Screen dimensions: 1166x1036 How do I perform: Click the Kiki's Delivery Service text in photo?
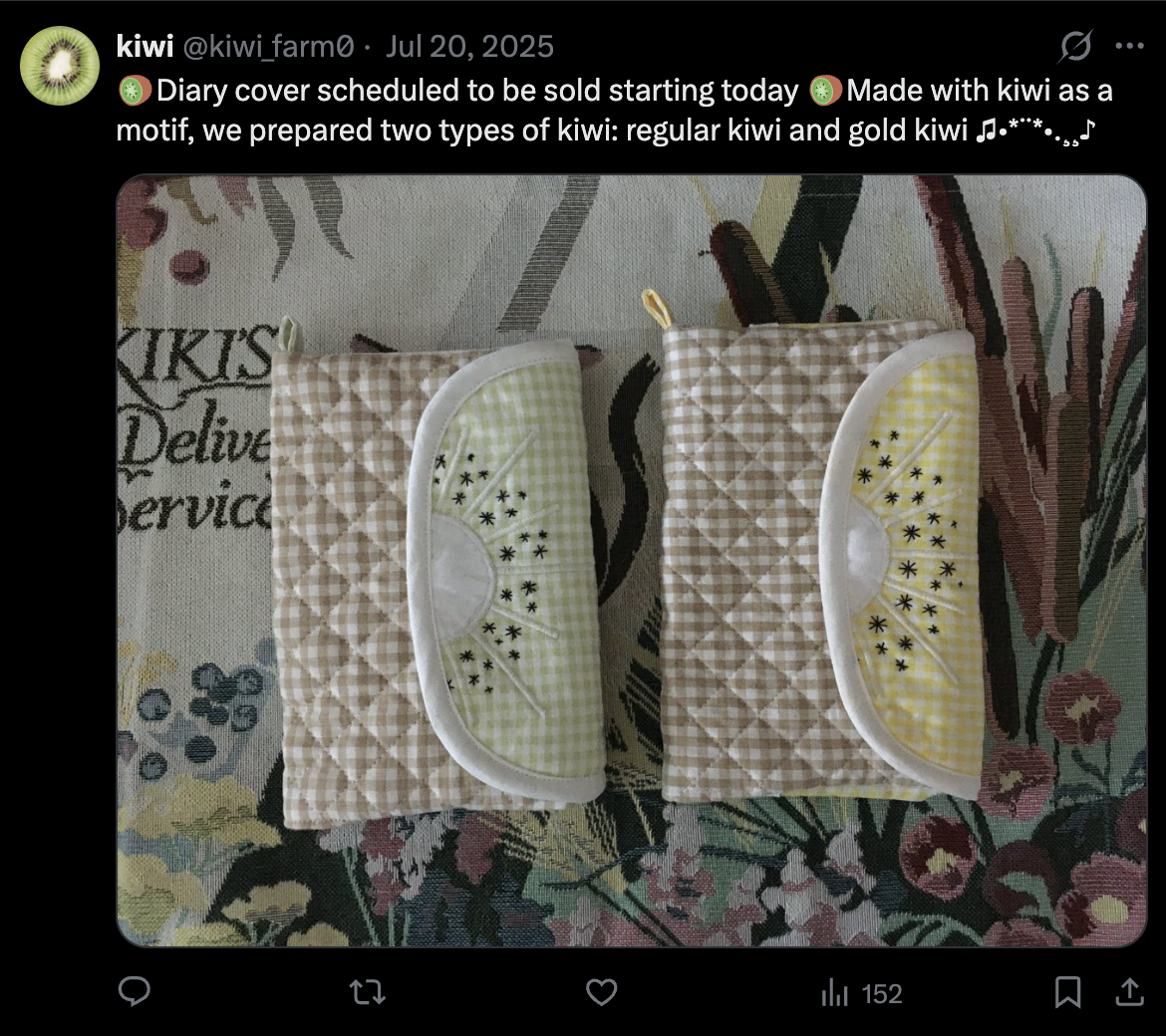194,431
